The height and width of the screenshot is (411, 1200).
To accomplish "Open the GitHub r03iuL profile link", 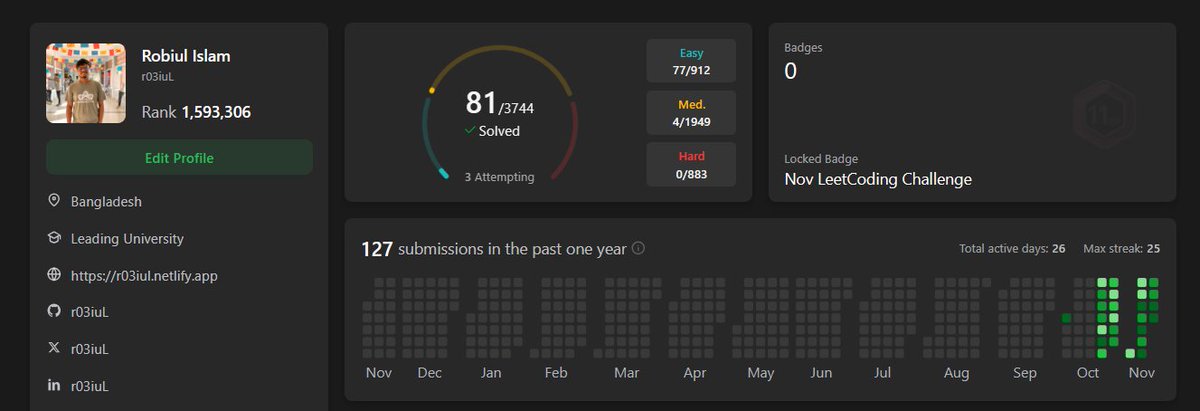I will [90, 312].
